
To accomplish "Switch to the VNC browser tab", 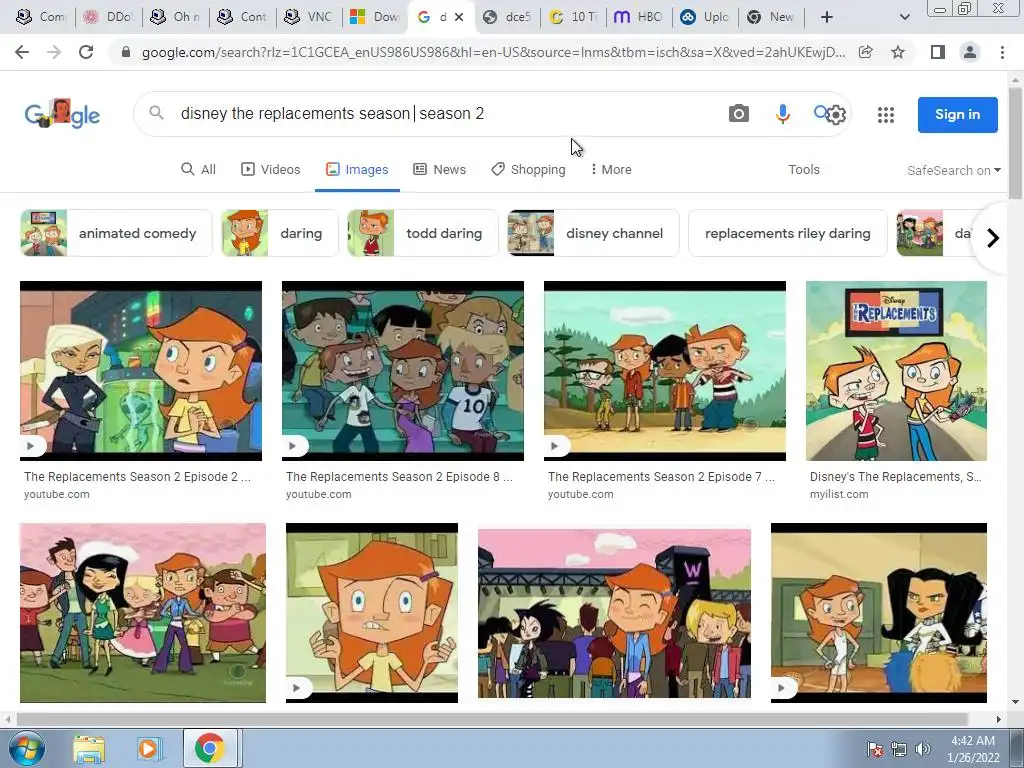I will (309, 17).
